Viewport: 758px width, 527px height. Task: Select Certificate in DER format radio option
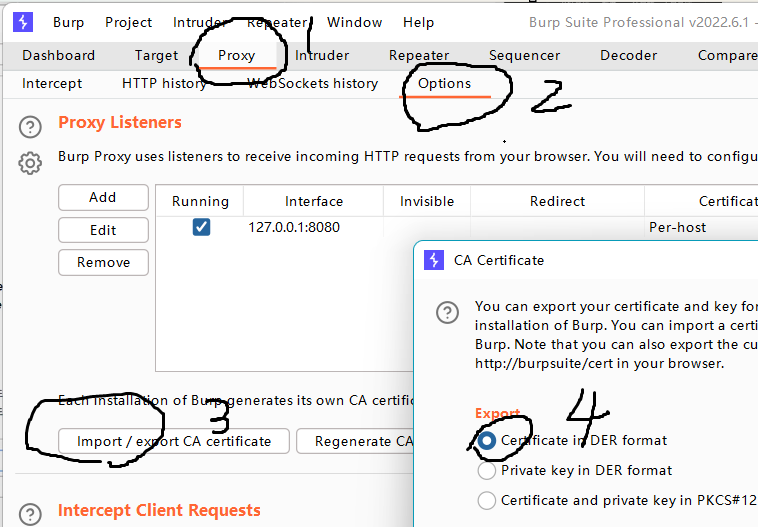[x=486, y=440]
